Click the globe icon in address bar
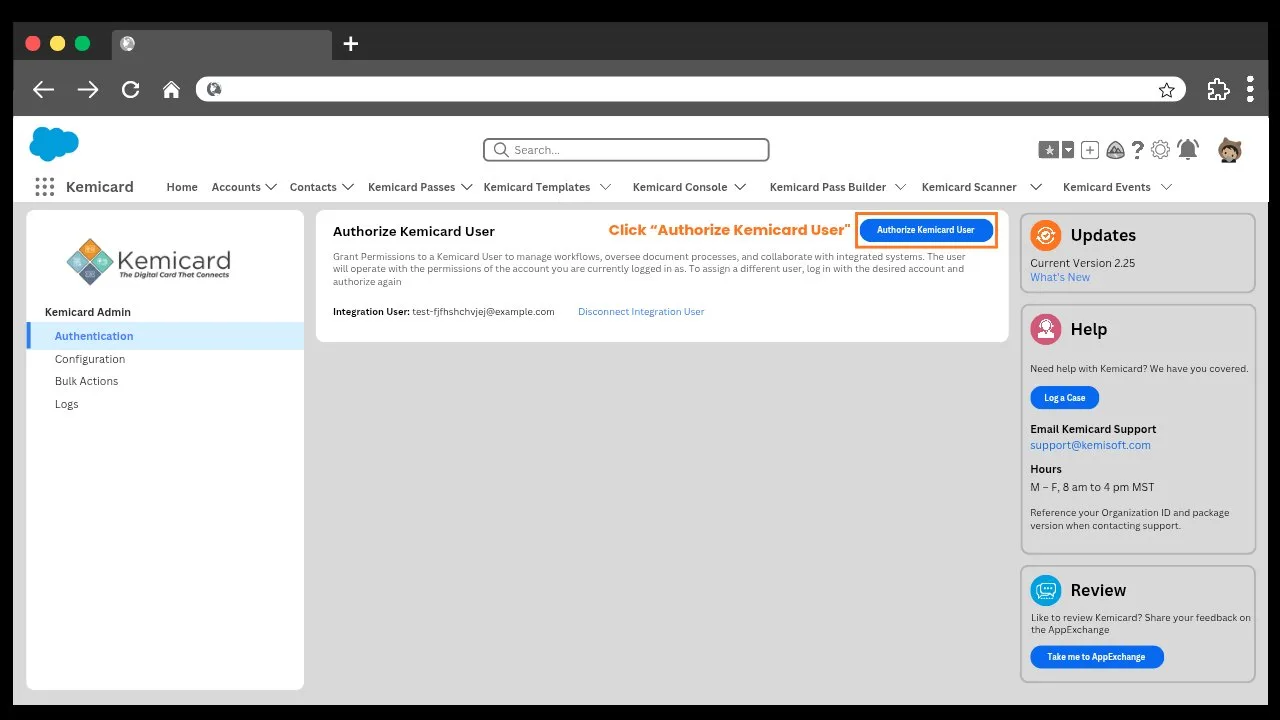Viewport: 1280px width, 720px height. 213,90
